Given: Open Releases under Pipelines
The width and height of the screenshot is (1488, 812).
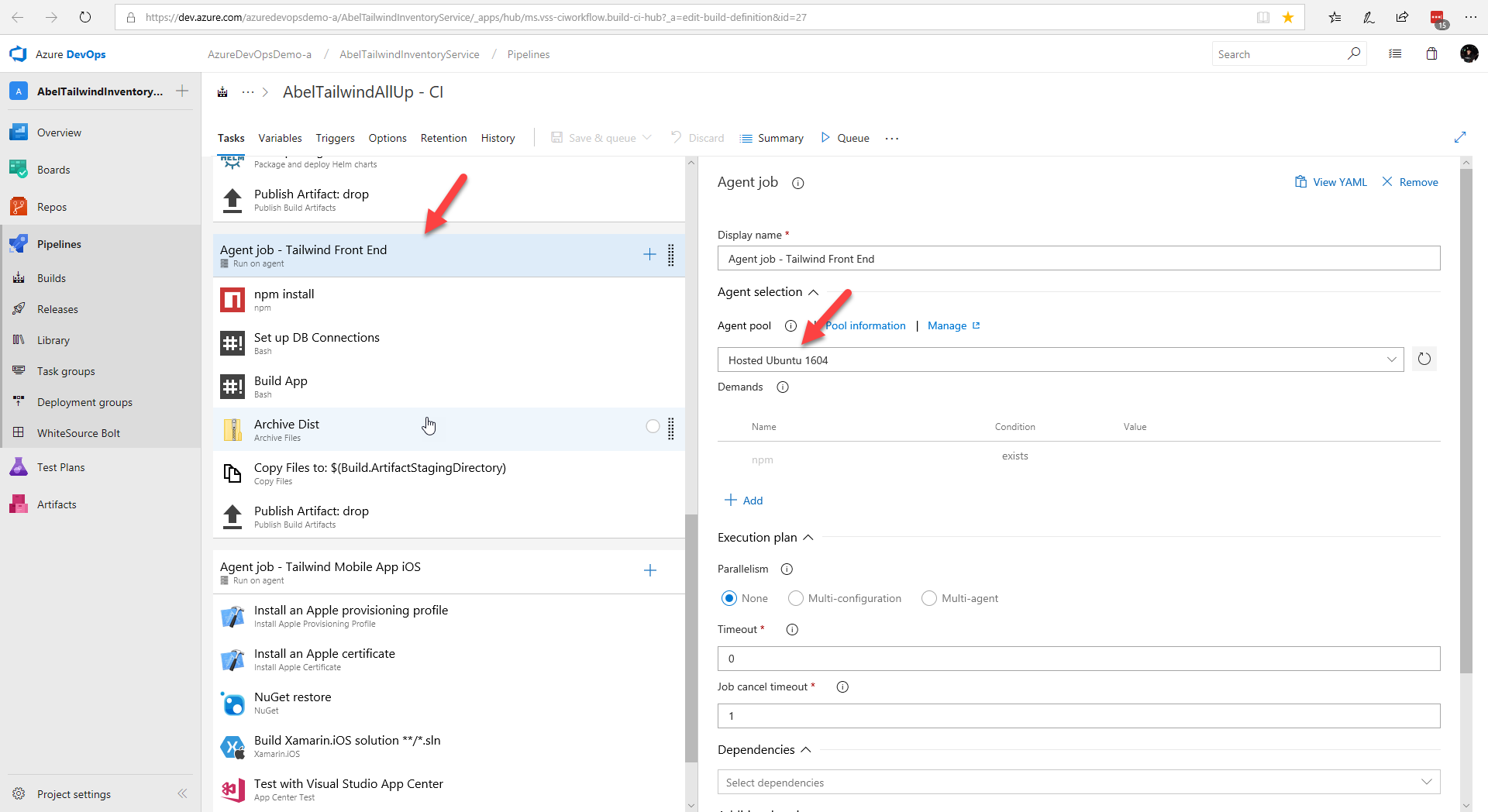Looking at the screenshot, I should coord(57,309).
